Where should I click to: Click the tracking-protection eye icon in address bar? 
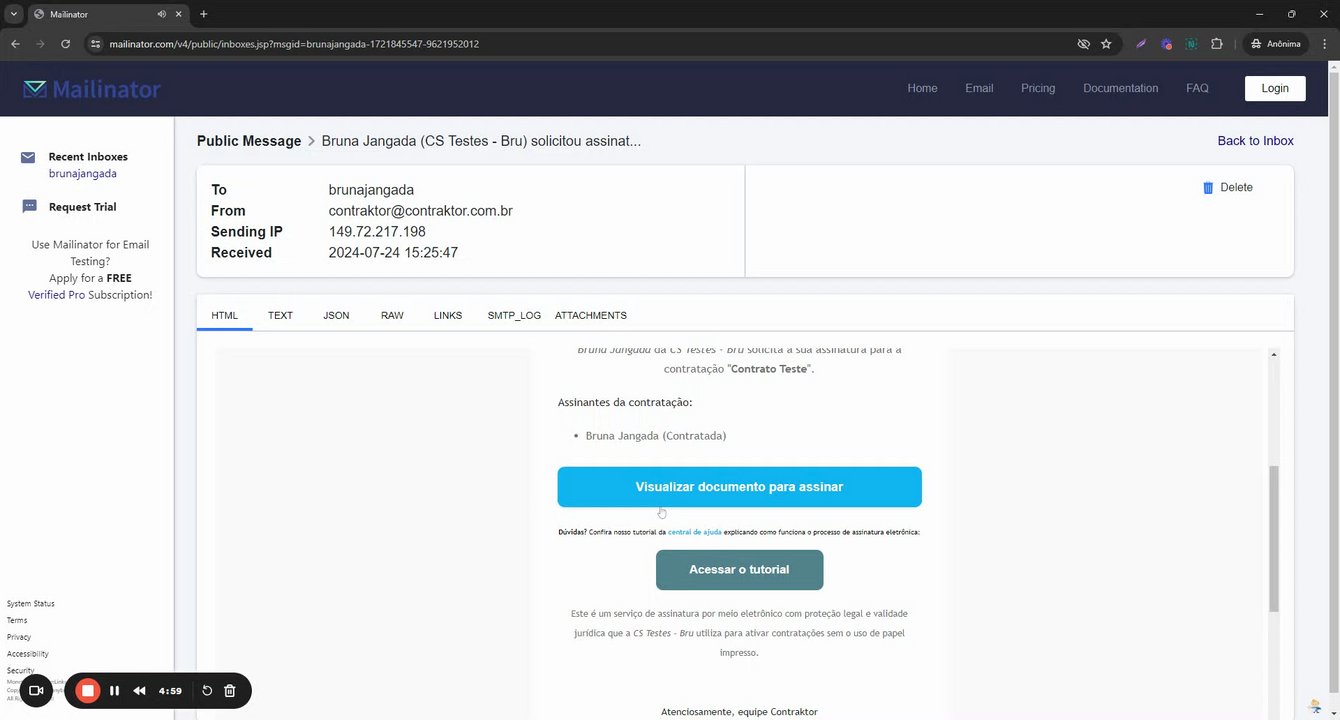(1083, 44)
